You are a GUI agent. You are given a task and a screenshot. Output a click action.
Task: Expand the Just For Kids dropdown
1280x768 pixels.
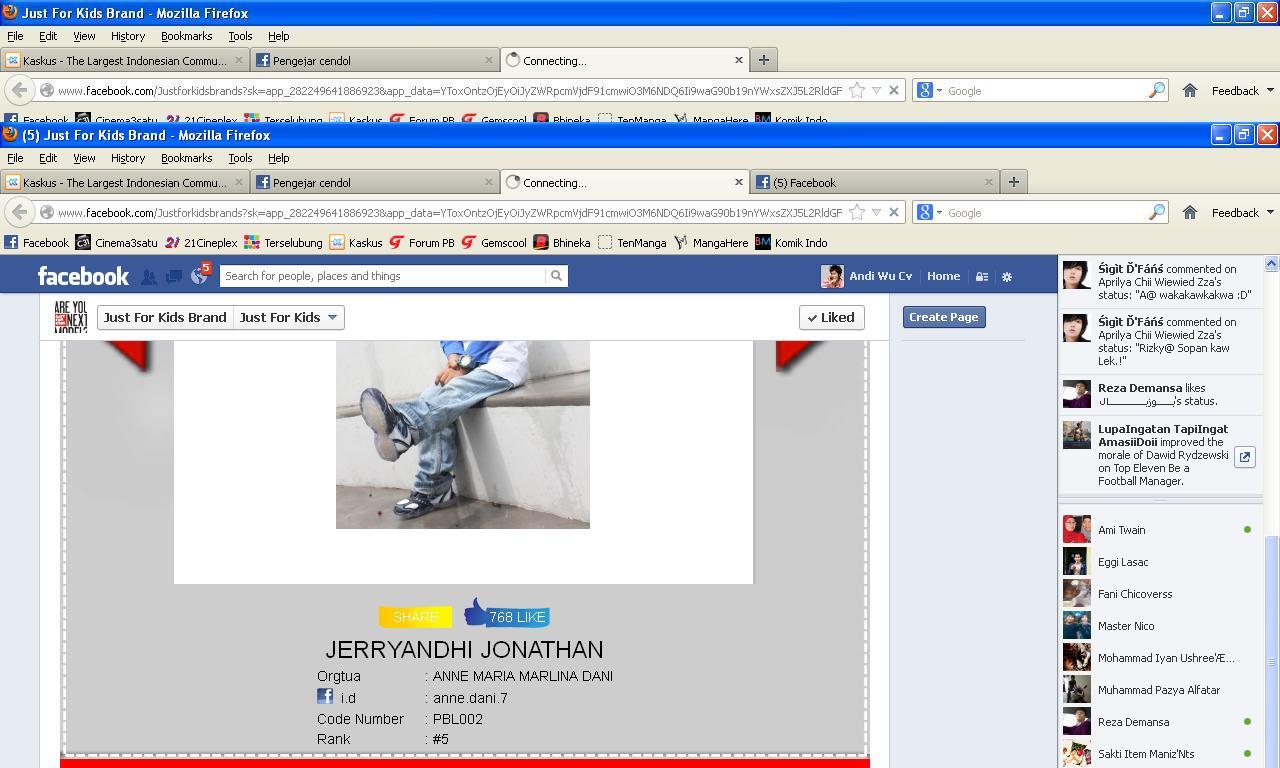point(289,317)
